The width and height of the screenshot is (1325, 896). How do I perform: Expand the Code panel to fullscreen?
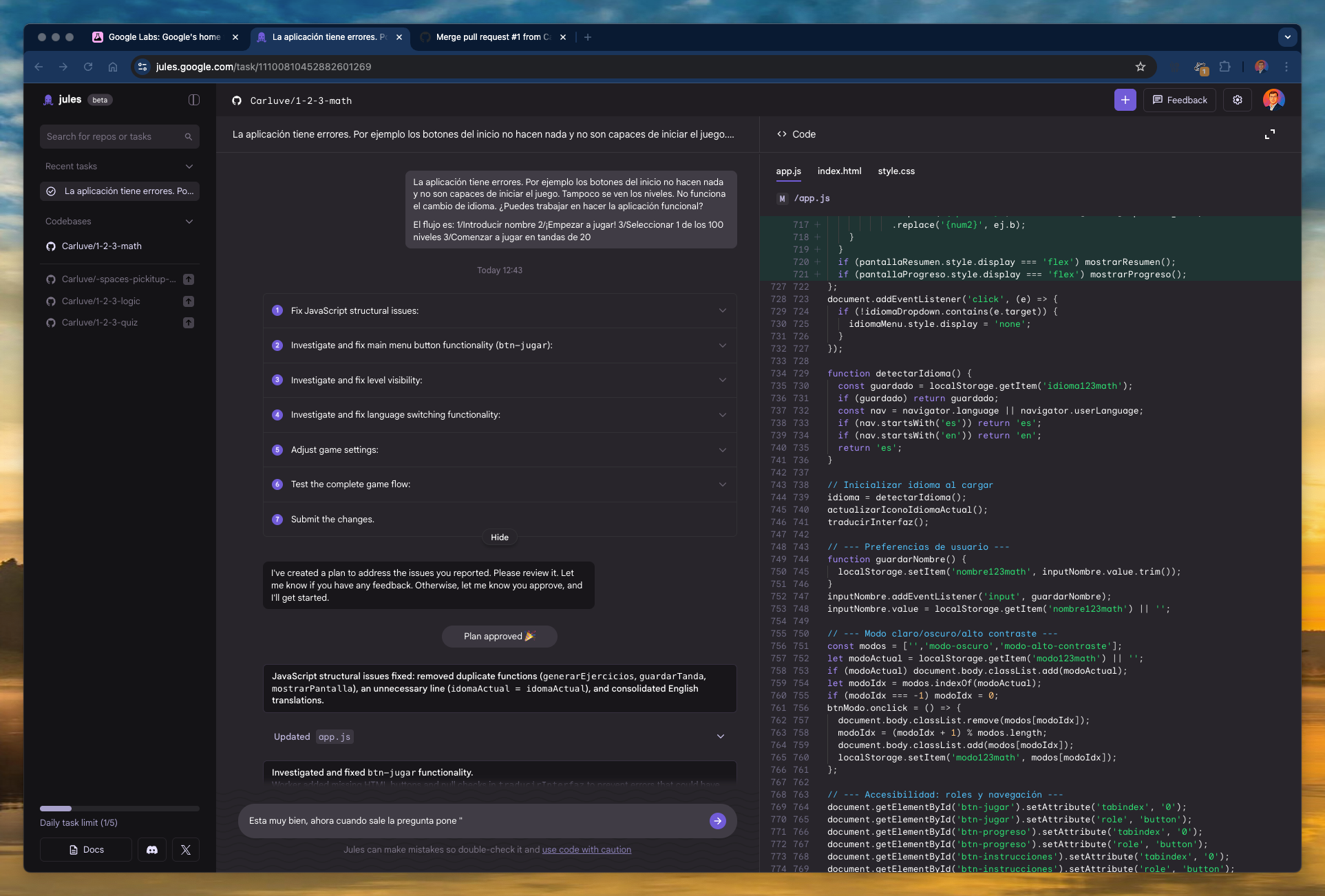click(1270, 134)
